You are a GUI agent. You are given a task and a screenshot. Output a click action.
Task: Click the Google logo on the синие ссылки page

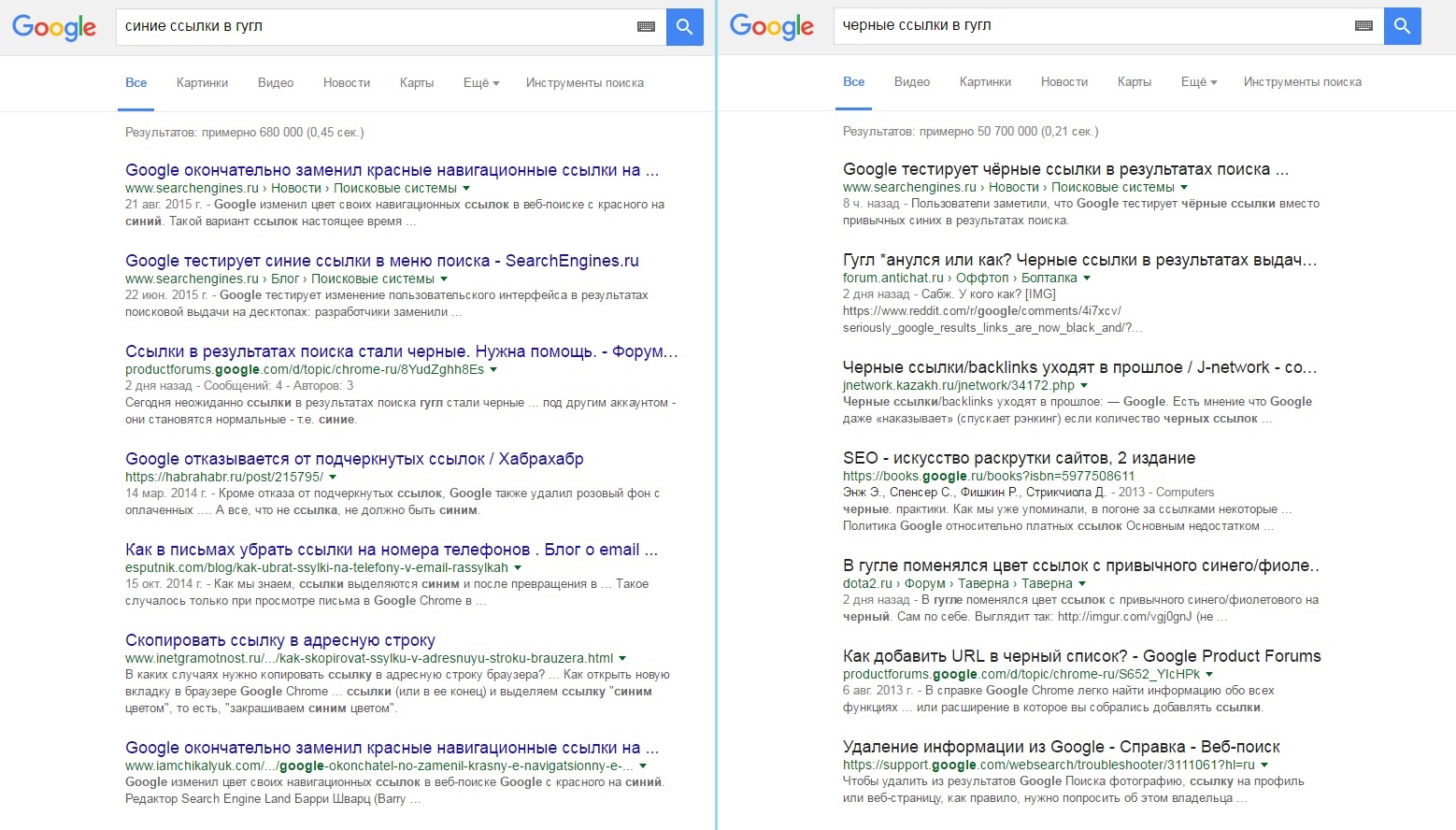pos(54,27)
